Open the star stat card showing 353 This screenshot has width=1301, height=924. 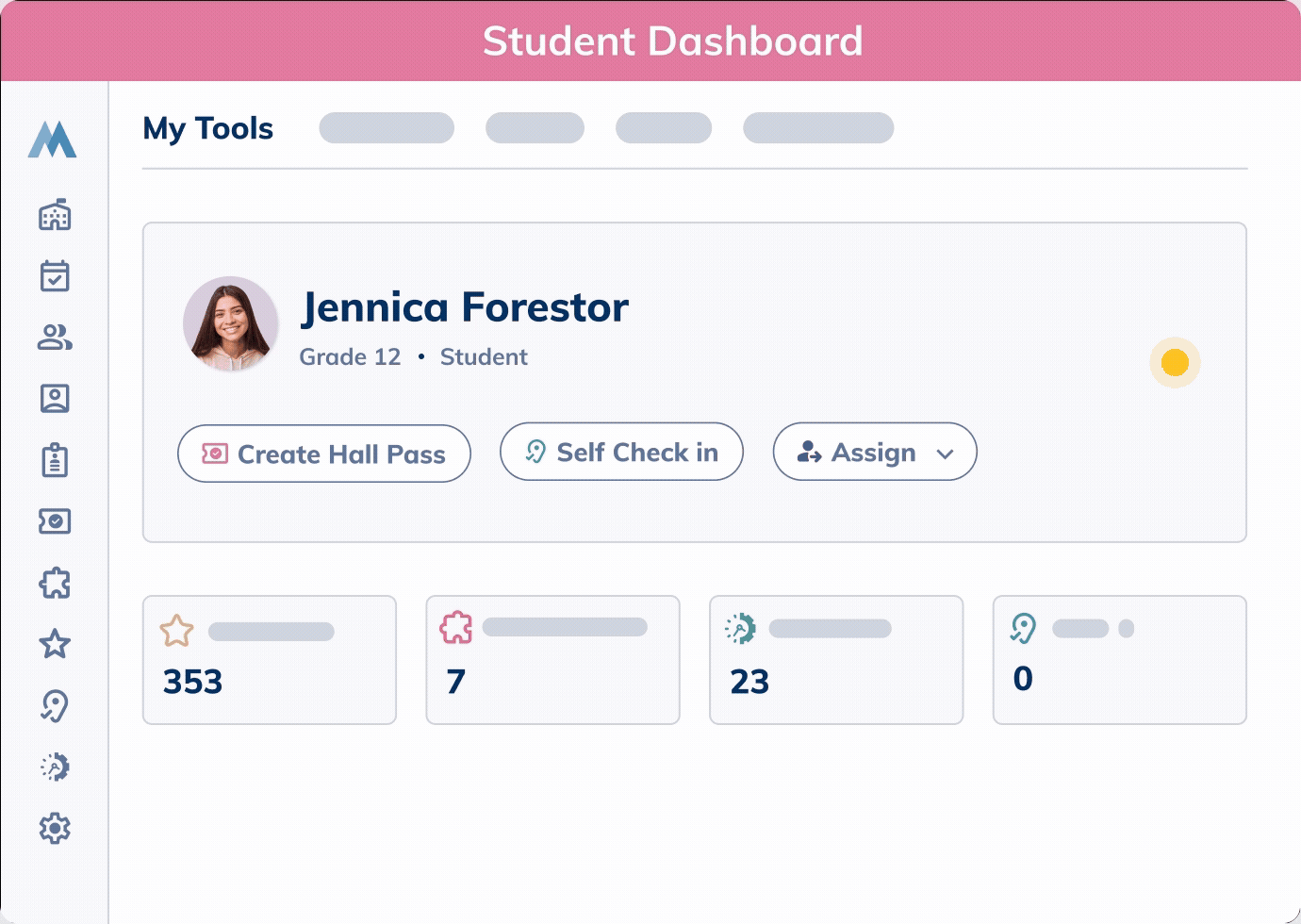point(270,660)
